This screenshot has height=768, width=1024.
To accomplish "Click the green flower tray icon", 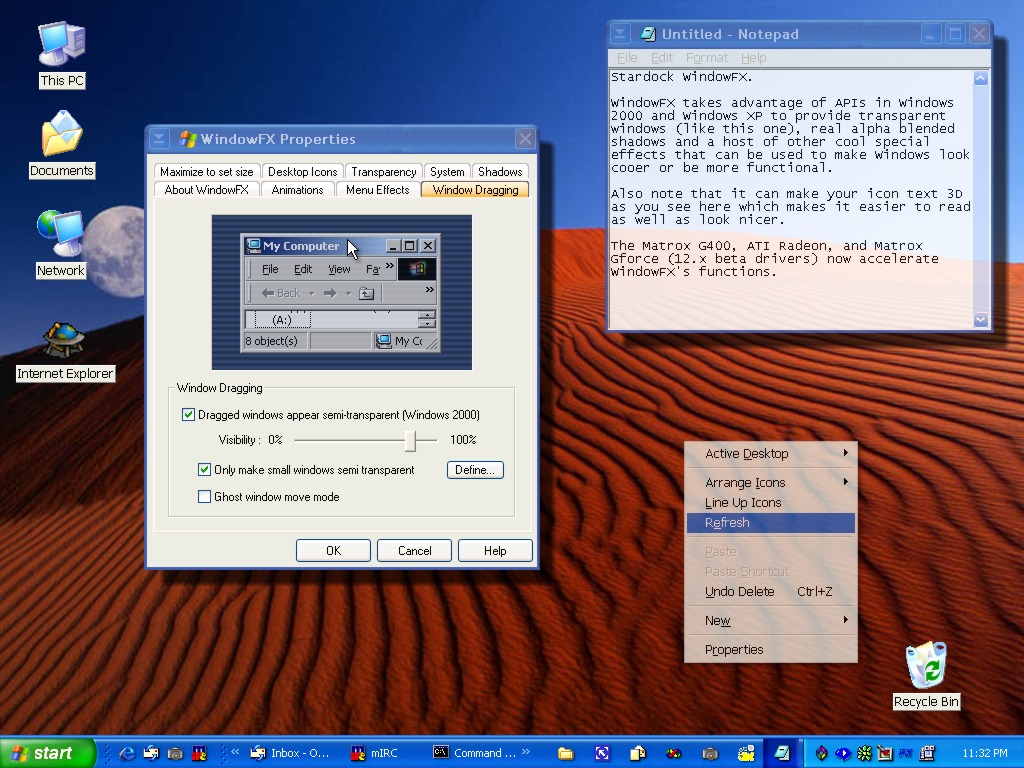I will (x=864, y=753).
